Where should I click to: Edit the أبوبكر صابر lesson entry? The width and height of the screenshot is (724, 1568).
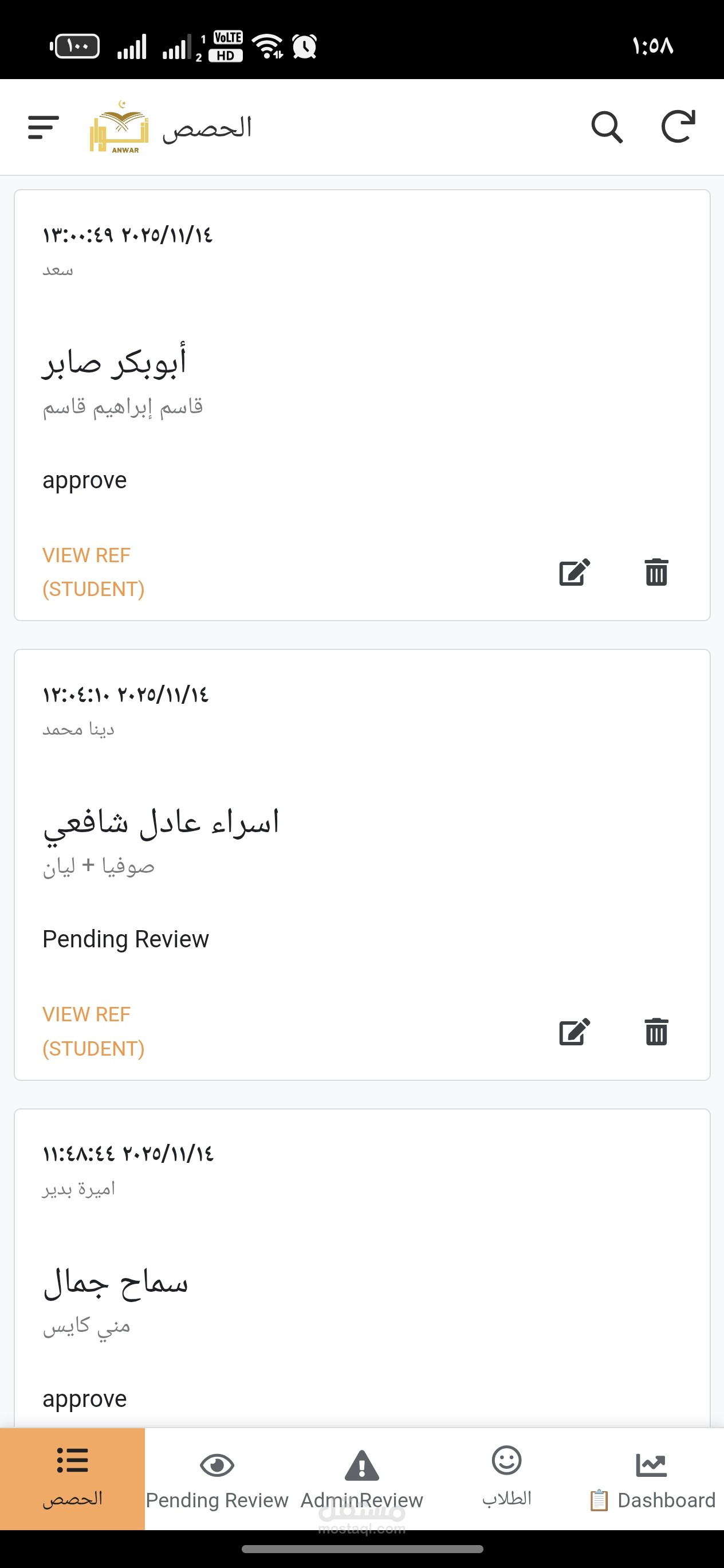click(x=575, y=572)
